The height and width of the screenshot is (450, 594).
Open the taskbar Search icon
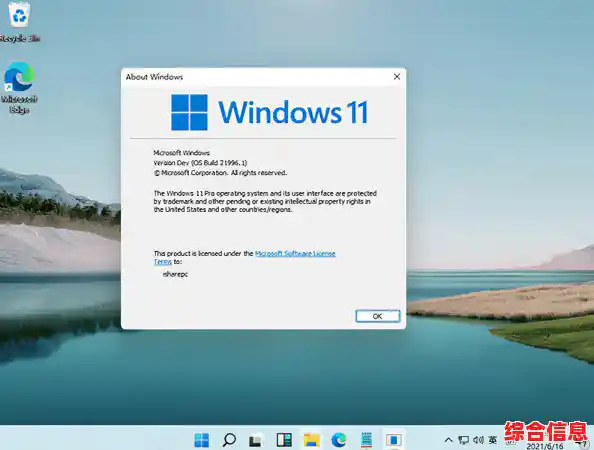click(229, 440)
